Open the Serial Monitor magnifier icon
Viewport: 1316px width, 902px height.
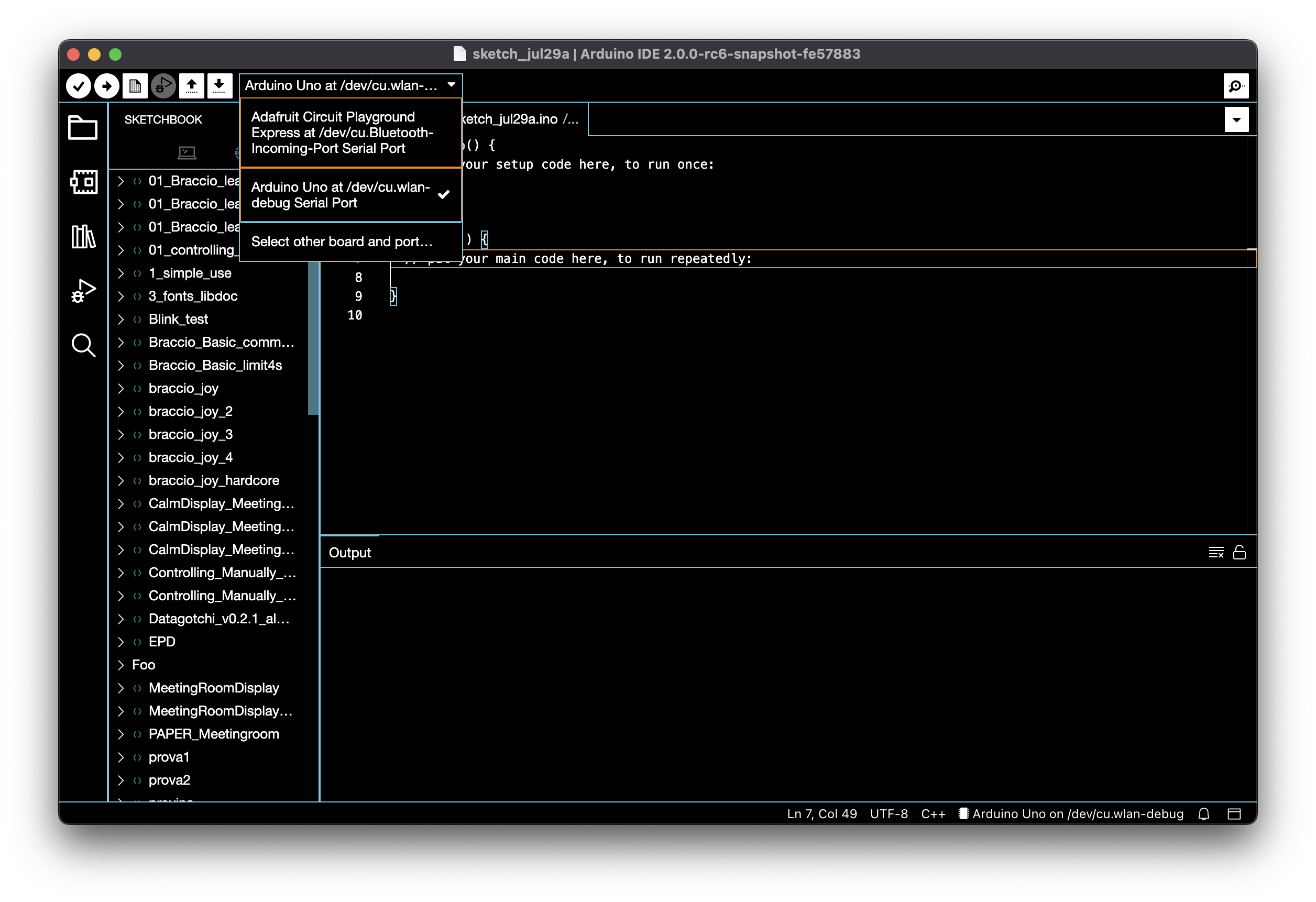[1236, 86]
